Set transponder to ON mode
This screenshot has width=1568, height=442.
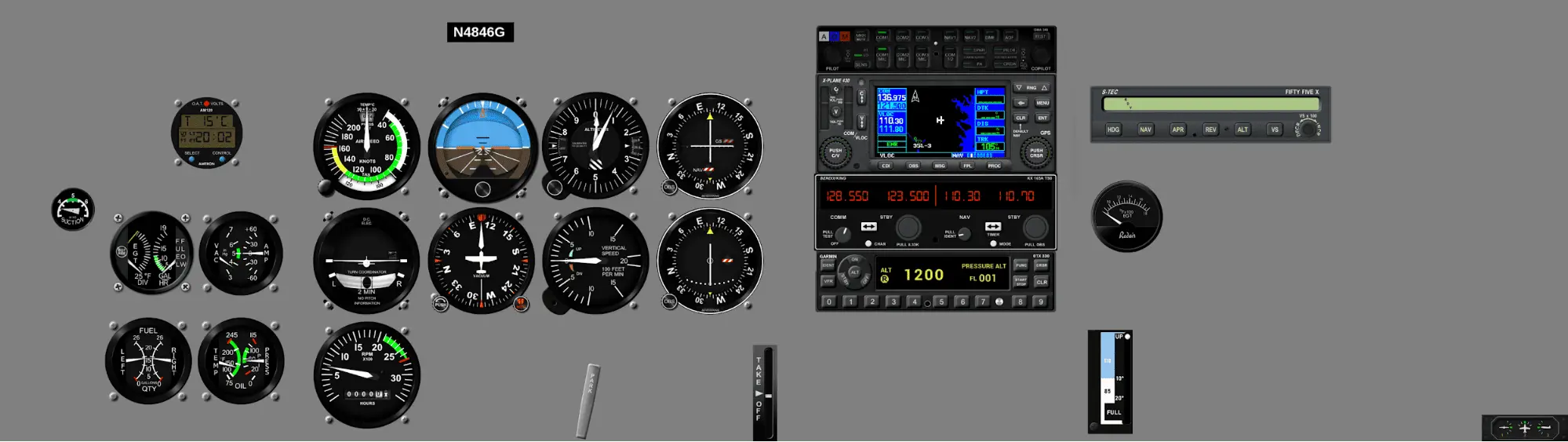855,259
